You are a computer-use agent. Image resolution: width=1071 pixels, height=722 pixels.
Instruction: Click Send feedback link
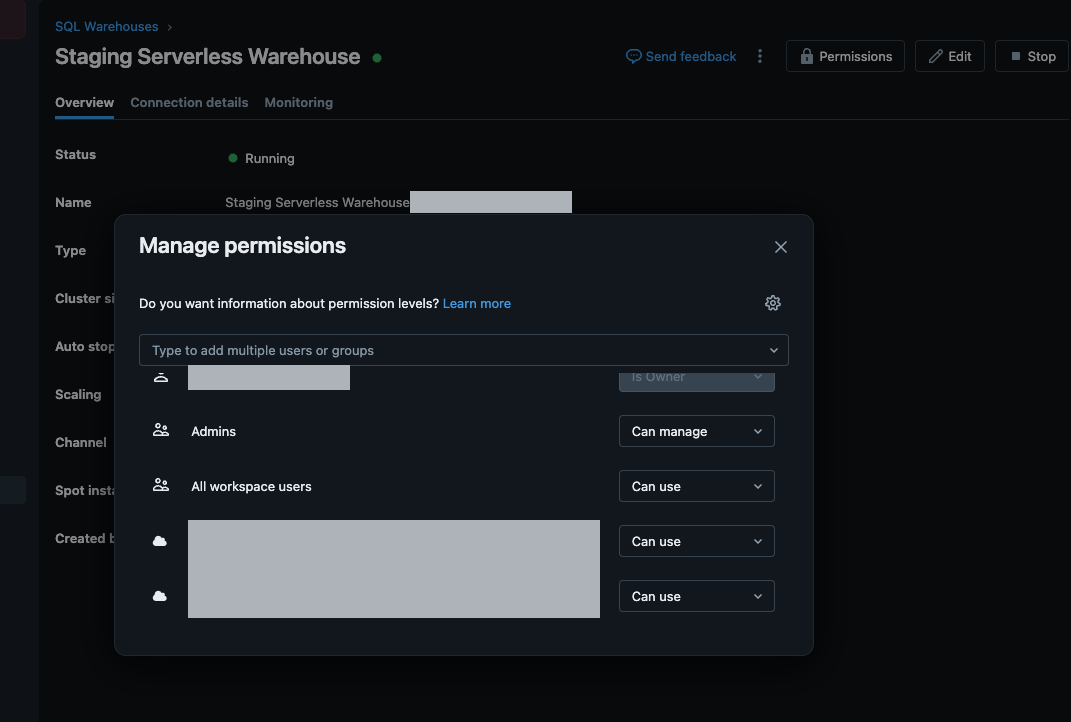click(x=681, y=56)
